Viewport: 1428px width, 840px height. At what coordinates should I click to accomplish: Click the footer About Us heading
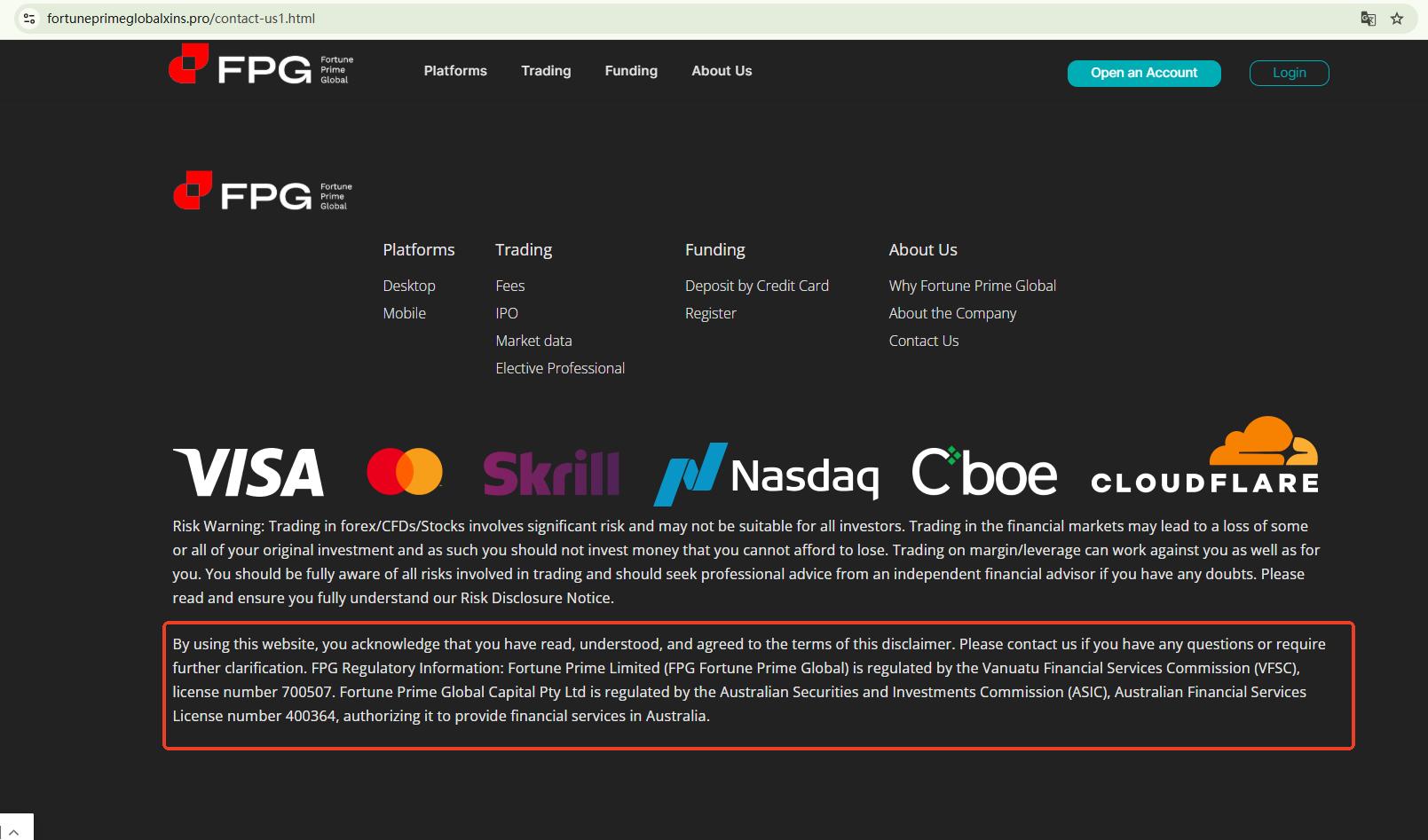tap(923, 250)
